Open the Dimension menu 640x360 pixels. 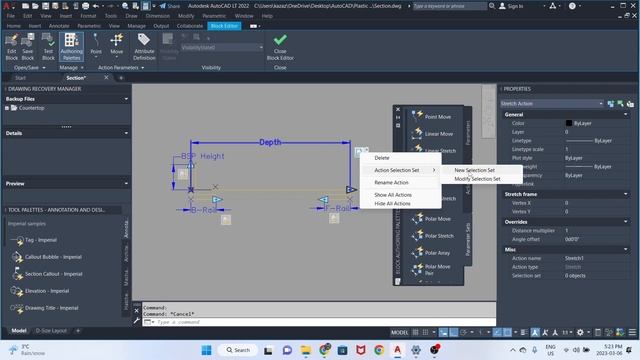[x=158, y=16]
